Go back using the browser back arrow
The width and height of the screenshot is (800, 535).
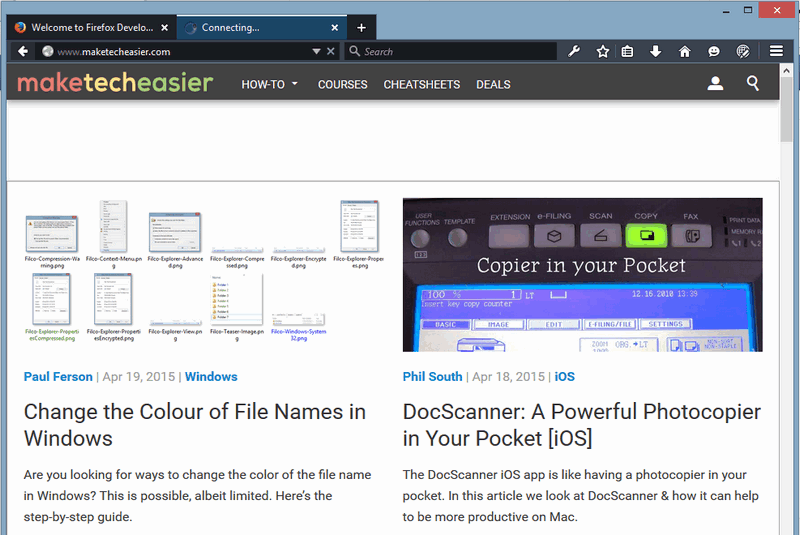pos(22,51)
